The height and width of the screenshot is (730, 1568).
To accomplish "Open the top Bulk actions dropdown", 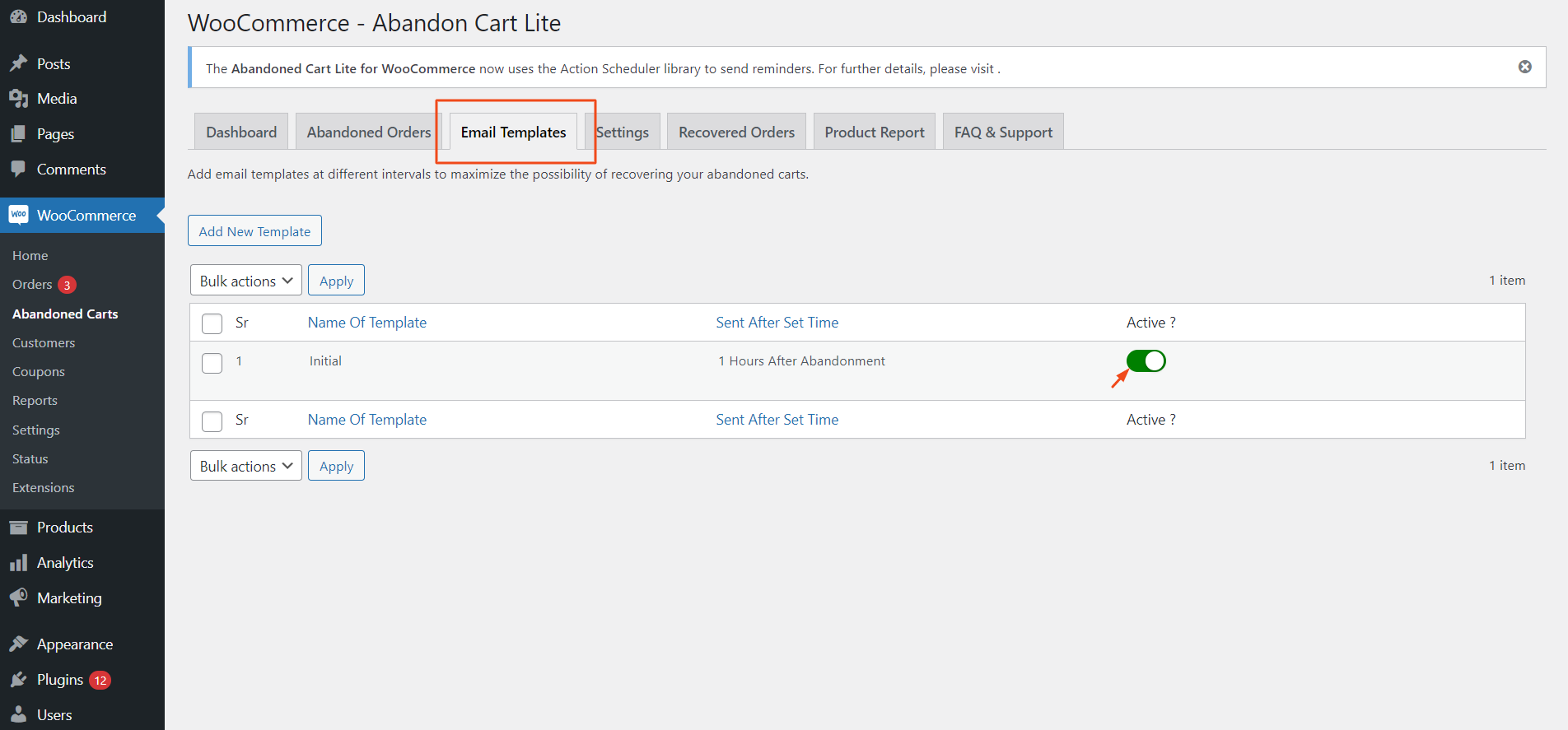I will (246, 281).
